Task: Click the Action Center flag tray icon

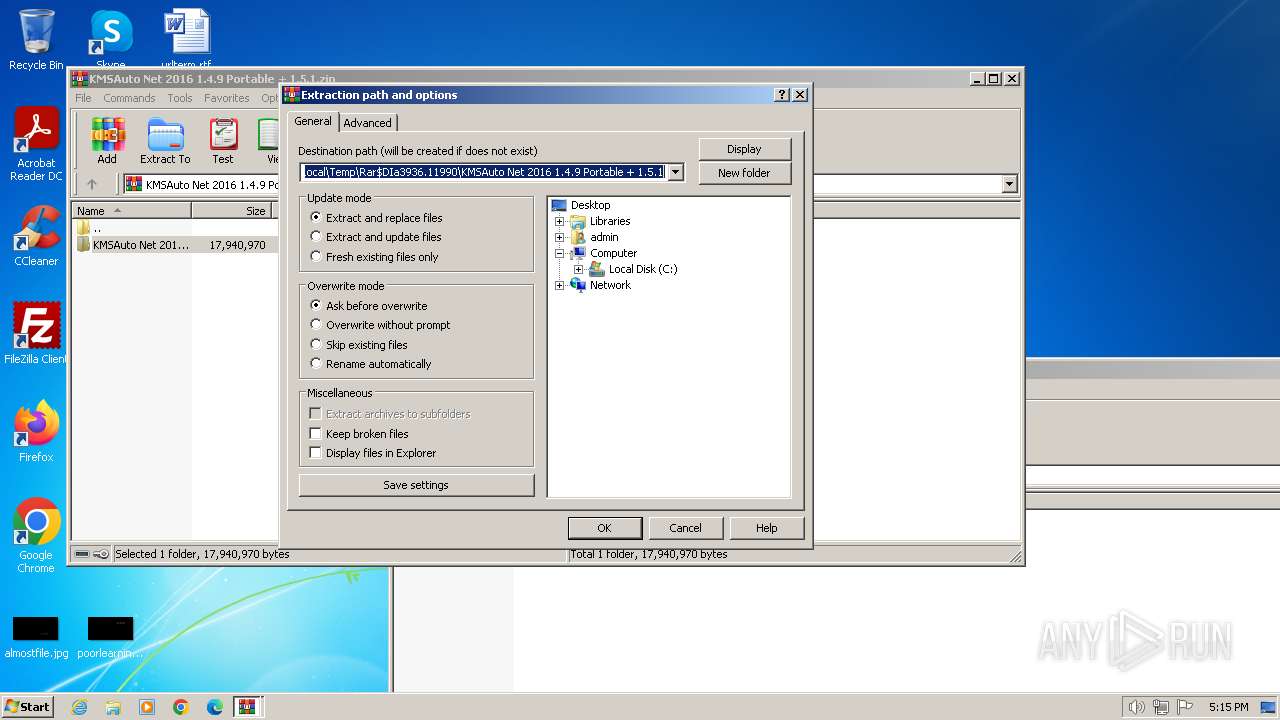Action: (x=1184, y=707)
